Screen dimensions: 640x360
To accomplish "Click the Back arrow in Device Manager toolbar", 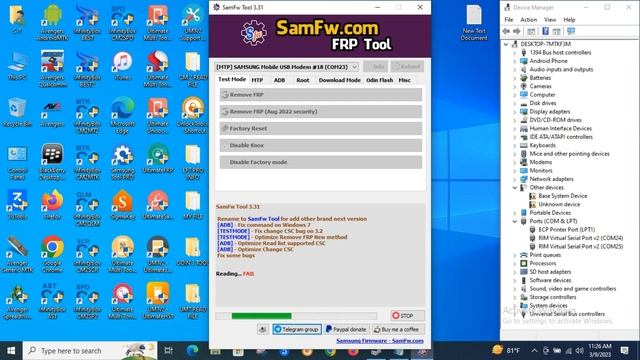I will coord(507,31).
